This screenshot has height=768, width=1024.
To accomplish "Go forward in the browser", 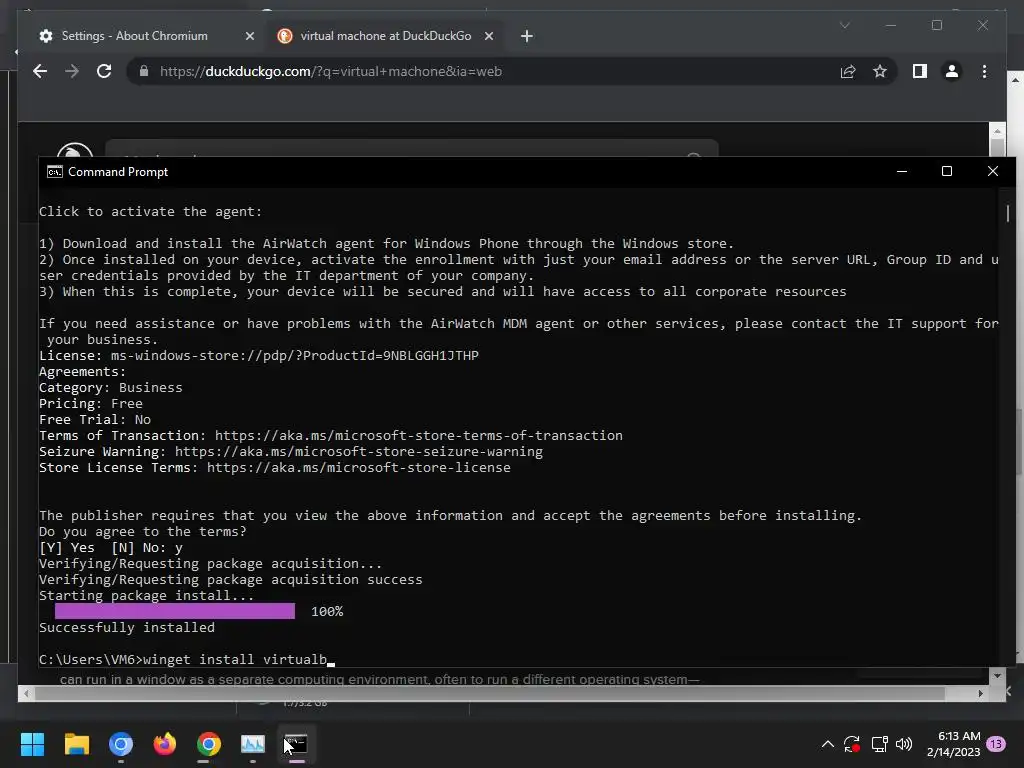I will tap(72, 71).
